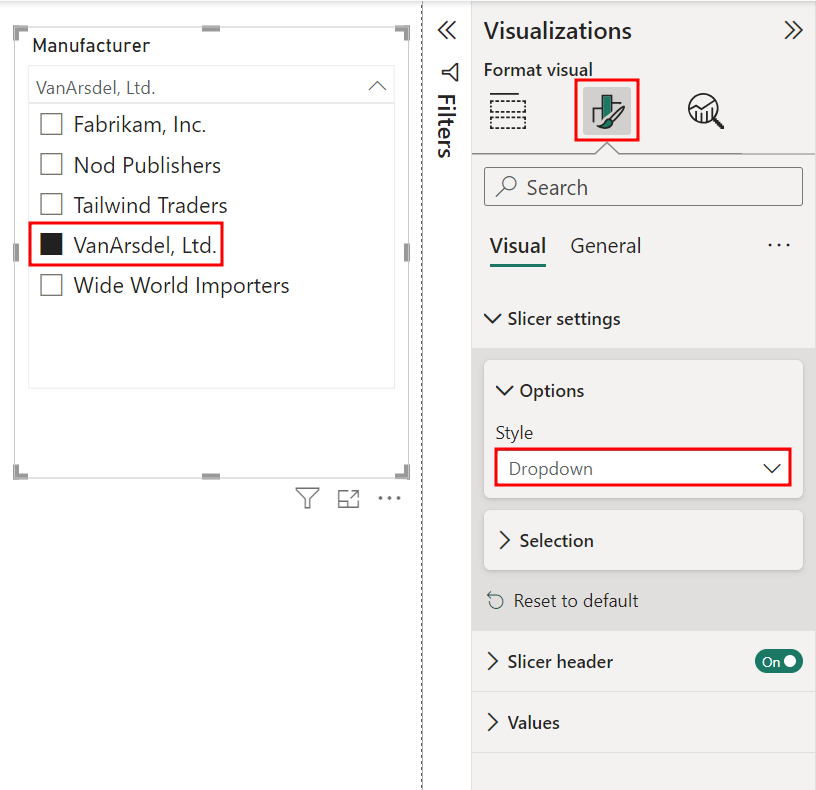Viewport: 816px width, 790px height.
Task: Click the Reset to default arrow icon
Action: click(x=495, y=601)
